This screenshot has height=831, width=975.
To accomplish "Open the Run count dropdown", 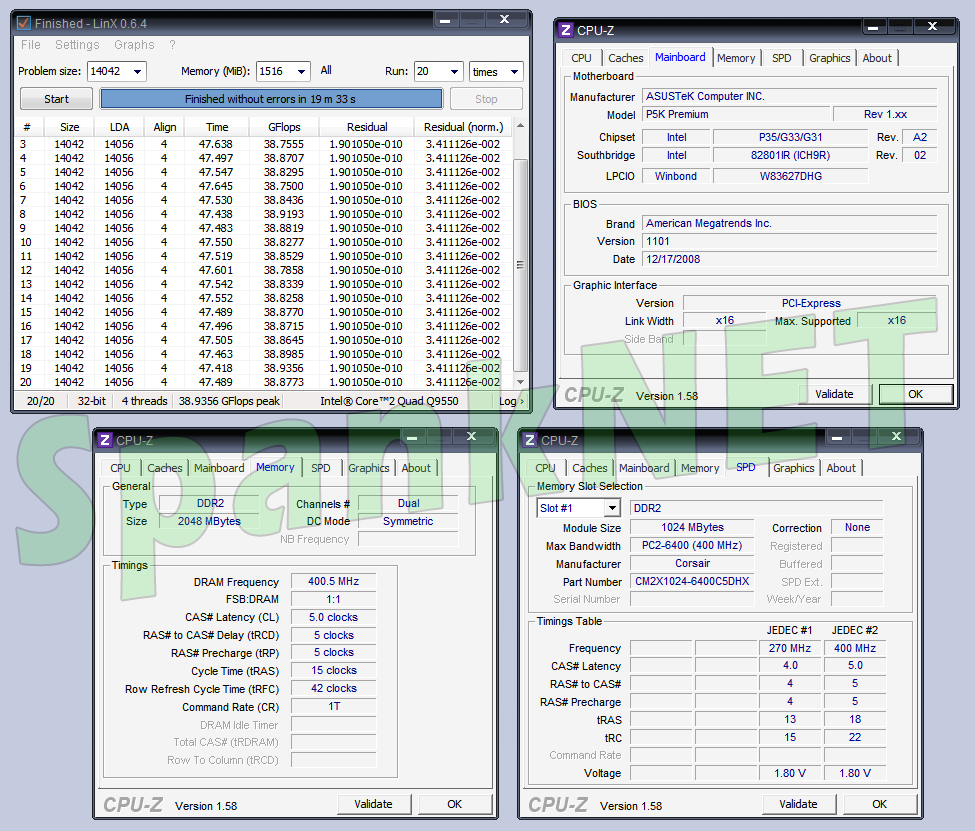I will pos(455,72).
